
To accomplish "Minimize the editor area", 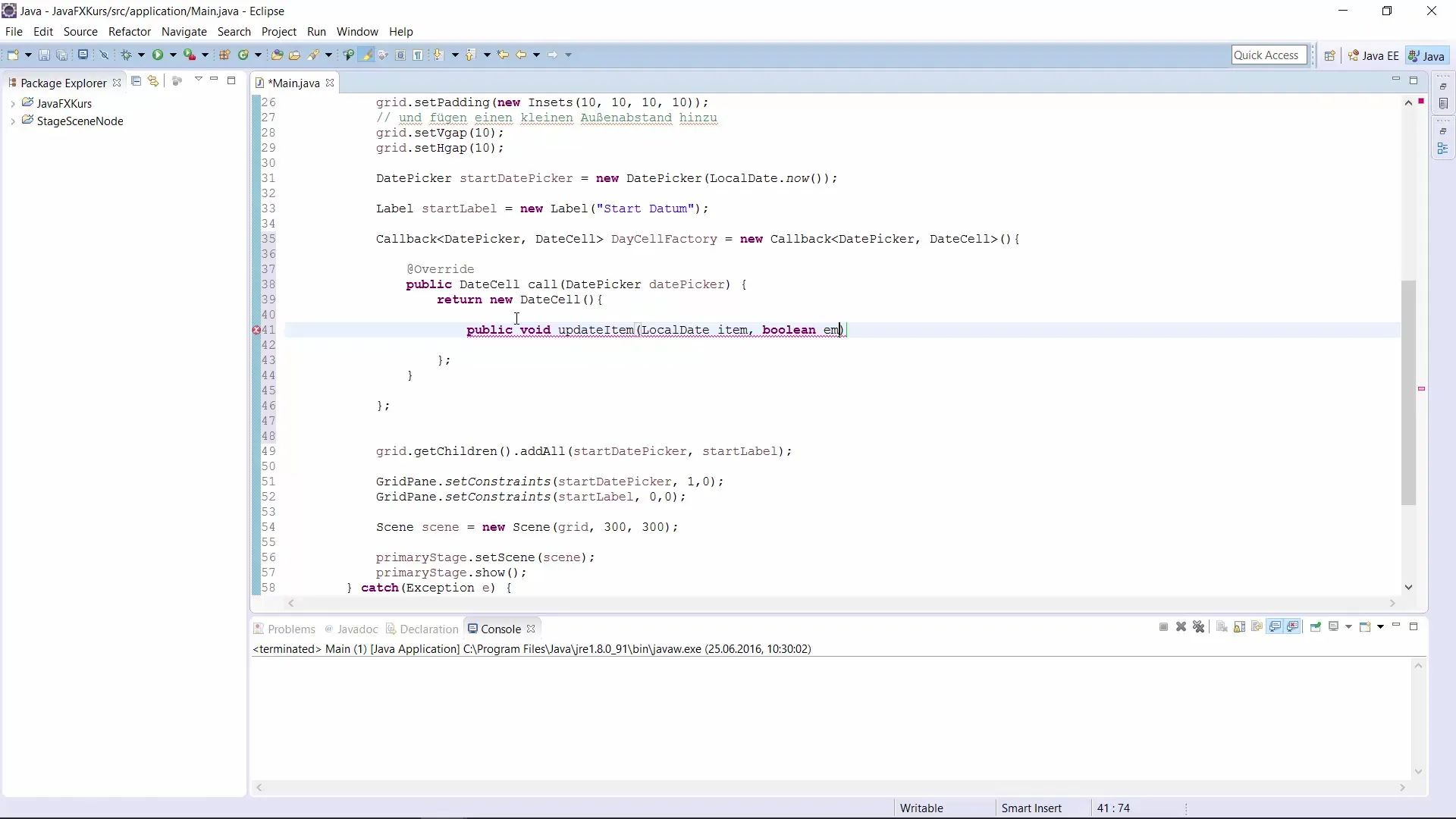I will (1395, 80).
